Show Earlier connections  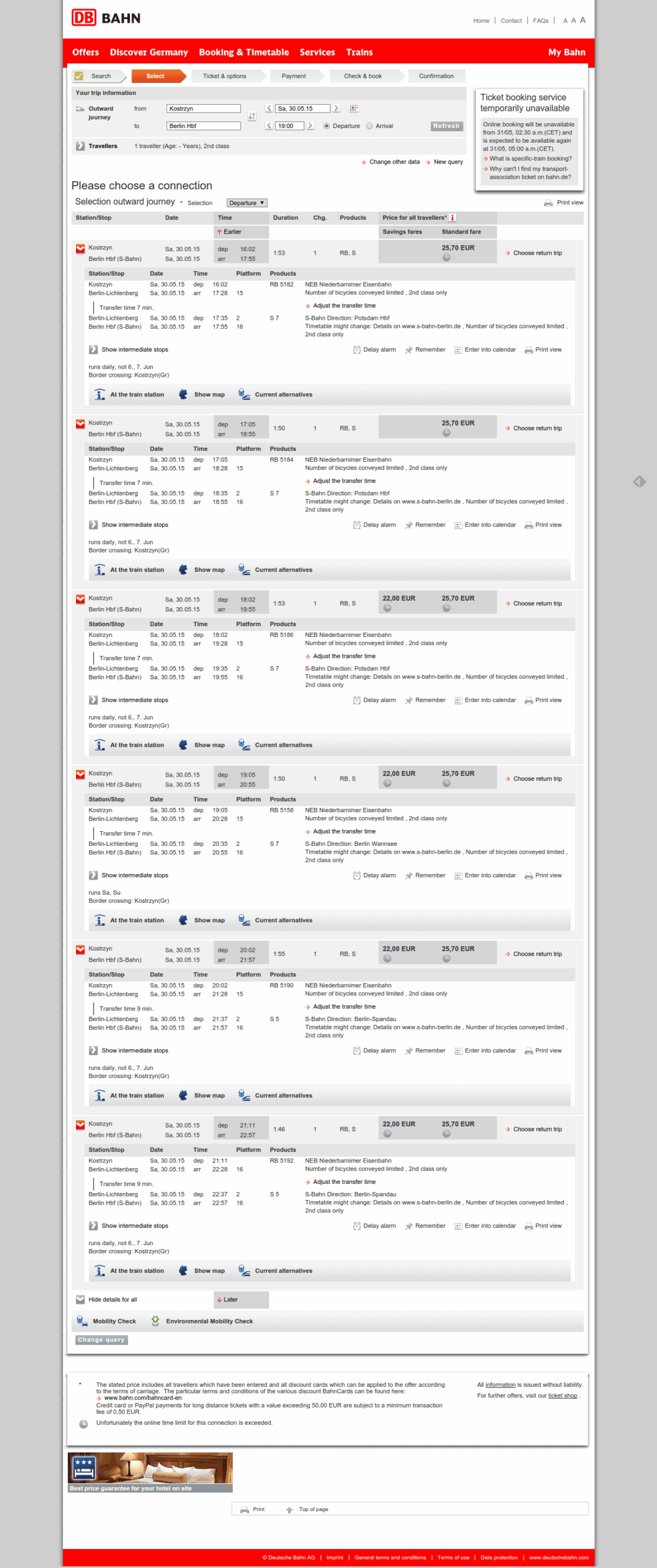pyautogui.click(x=241, y=232)
